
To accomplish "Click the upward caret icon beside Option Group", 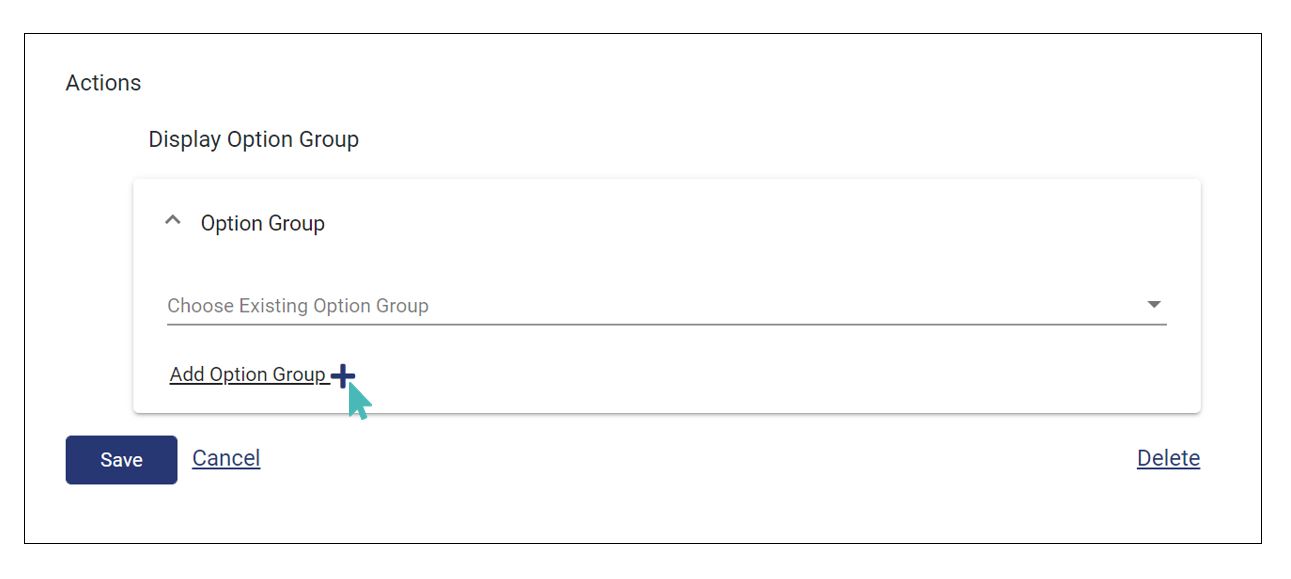I will coord(173,221).
